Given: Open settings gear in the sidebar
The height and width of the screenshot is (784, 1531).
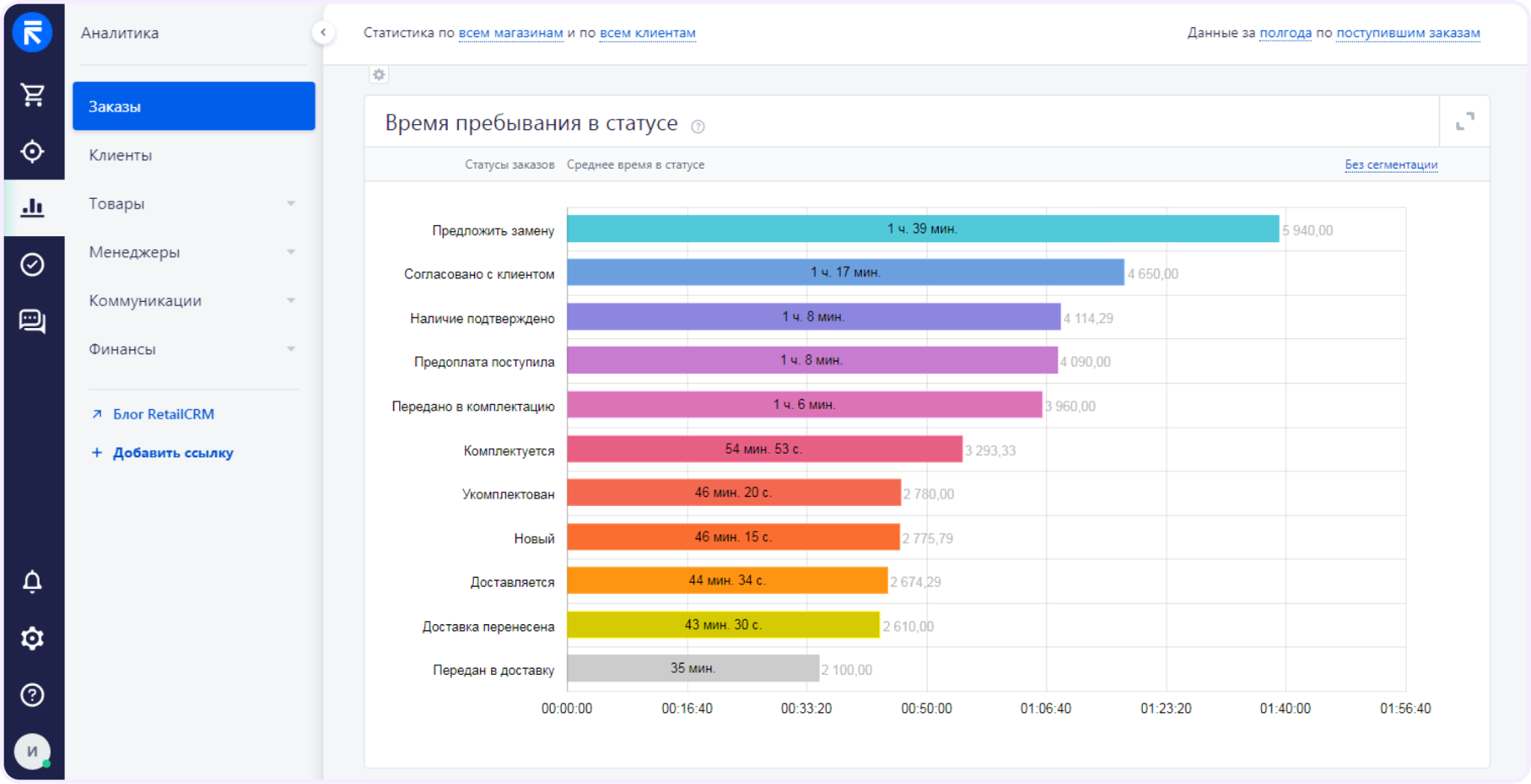Looking at the screenshot, I should point(32,638).
